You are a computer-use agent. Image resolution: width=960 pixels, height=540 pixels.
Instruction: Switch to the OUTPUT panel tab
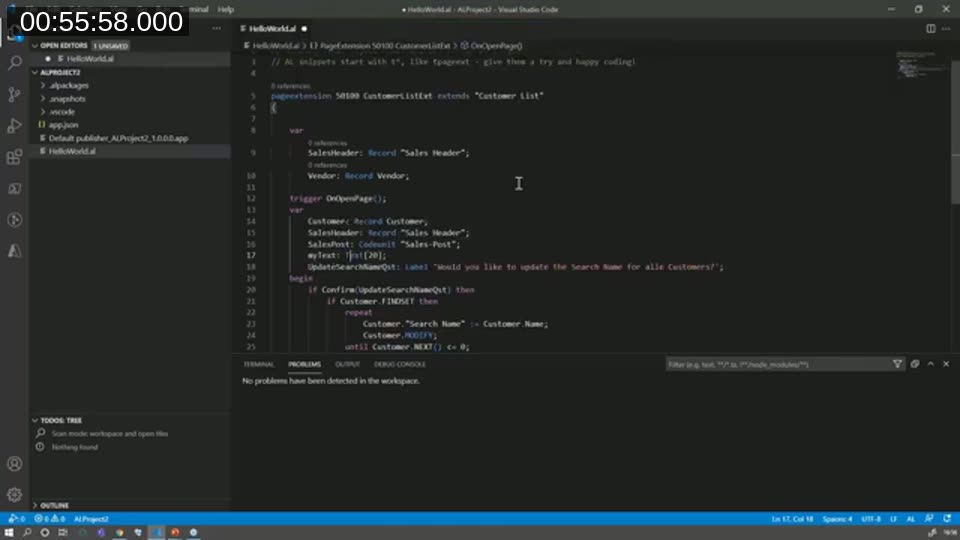pos(347,364)
